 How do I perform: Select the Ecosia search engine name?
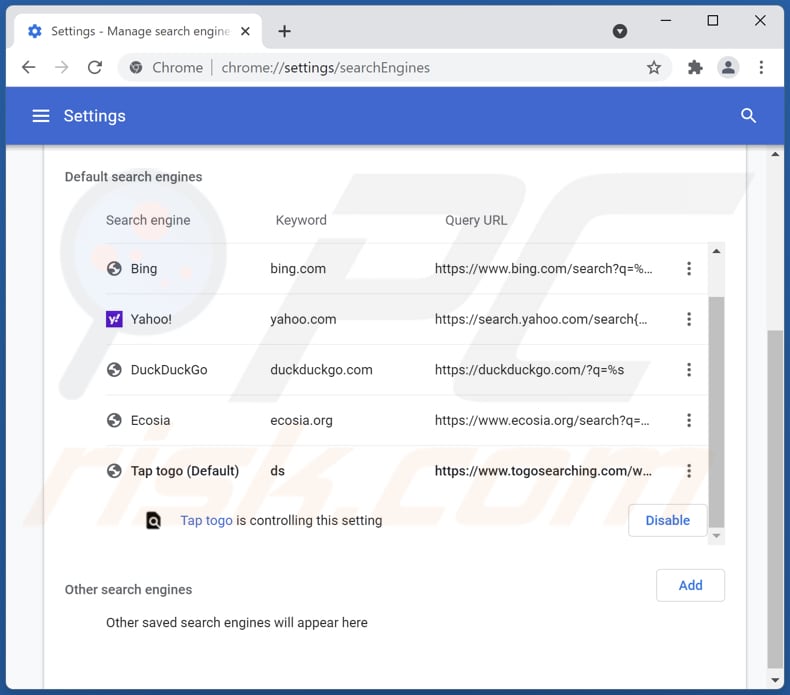click(150, 420)
